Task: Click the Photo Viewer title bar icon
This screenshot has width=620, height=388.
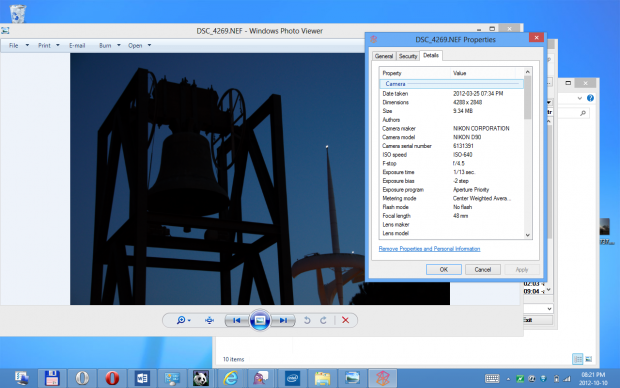Action: pos(5,31)
